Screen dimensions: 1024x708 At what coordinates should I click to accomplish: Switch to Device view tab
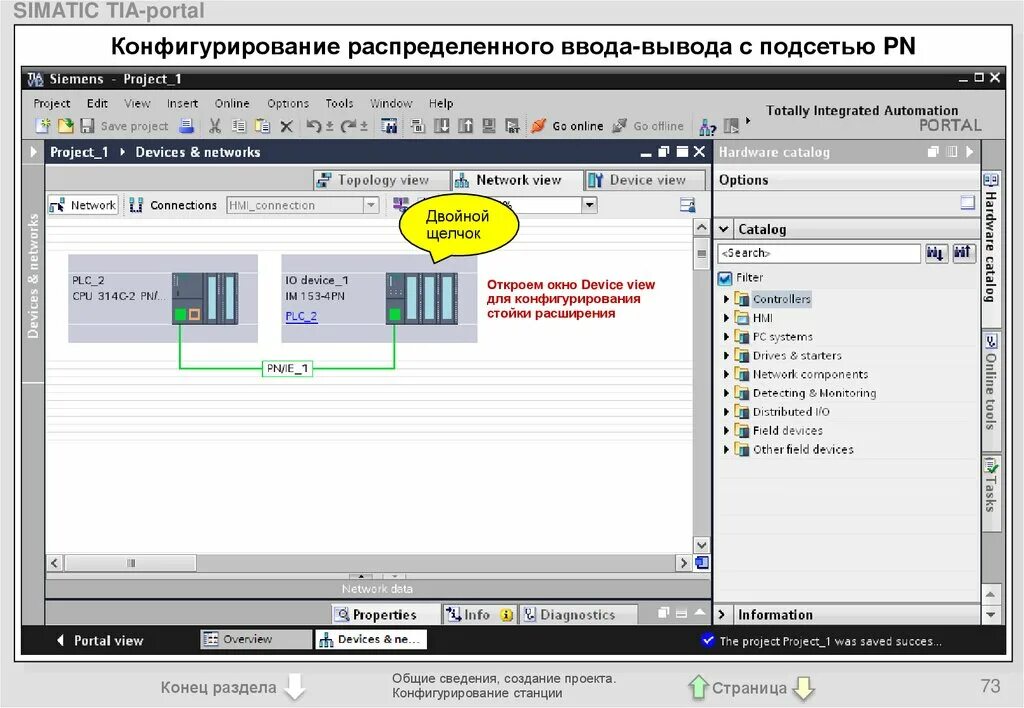point(645,180)
